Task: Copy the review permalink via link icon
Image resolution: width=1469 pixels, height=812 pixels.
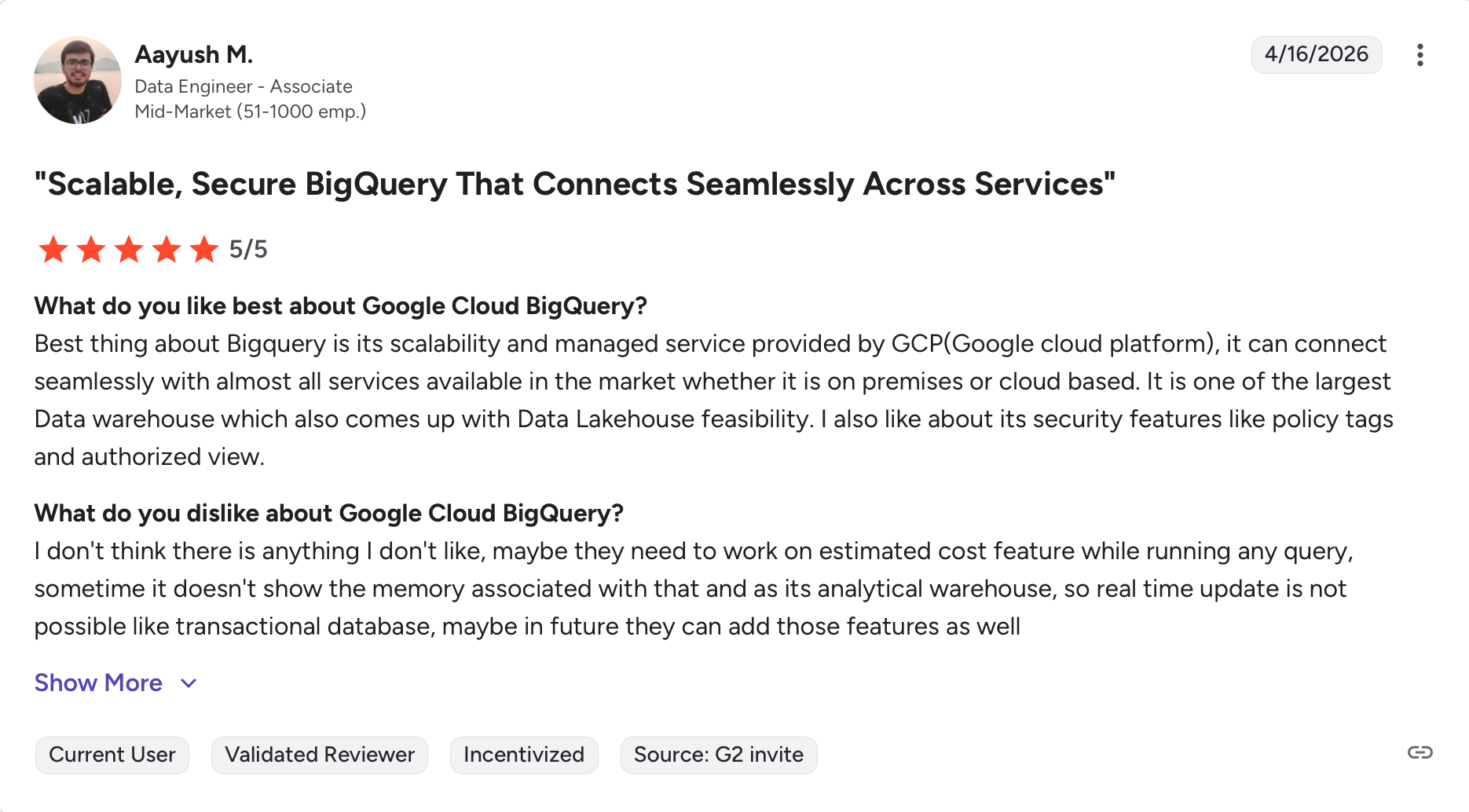Action: tap(1420, 753)
